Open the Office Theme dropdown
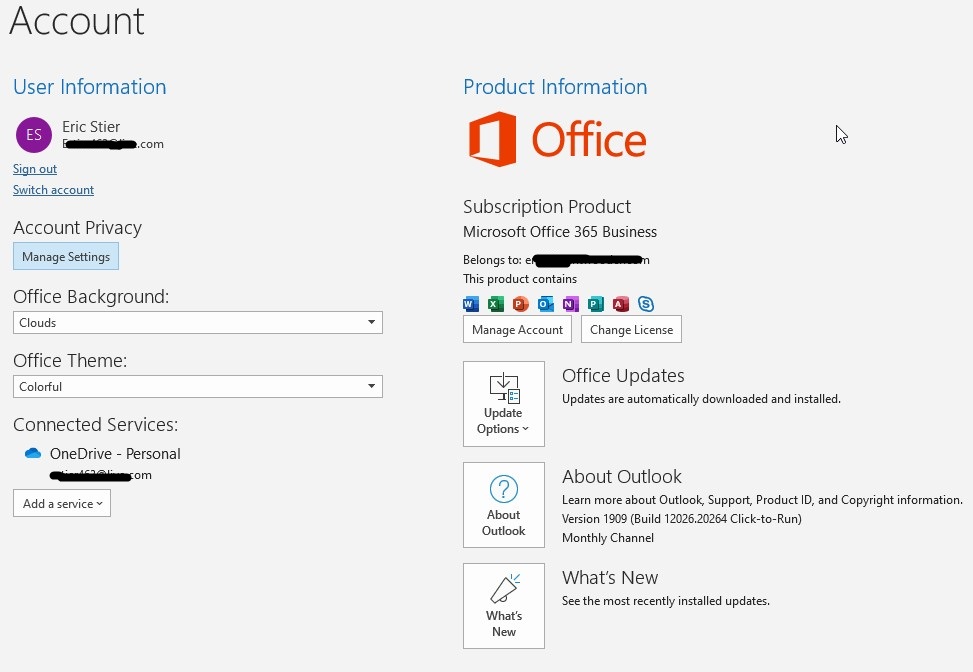The image size is (973, 672). click(x=197, y=387)
